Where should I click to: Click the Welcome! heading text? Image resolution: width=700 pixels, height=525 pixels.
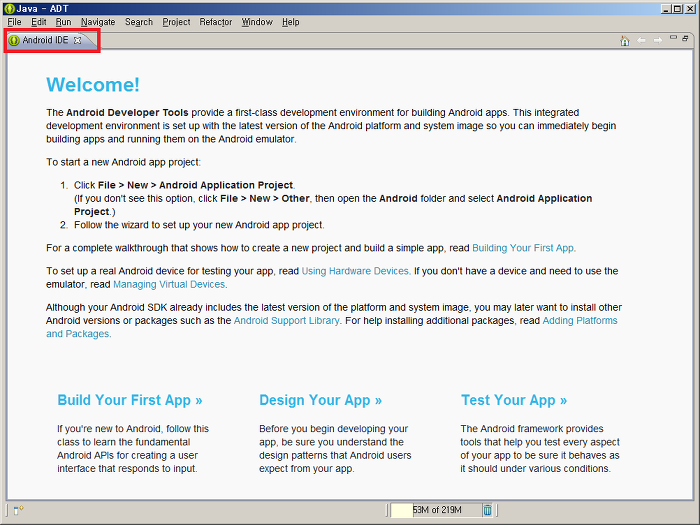click(93, 85)
